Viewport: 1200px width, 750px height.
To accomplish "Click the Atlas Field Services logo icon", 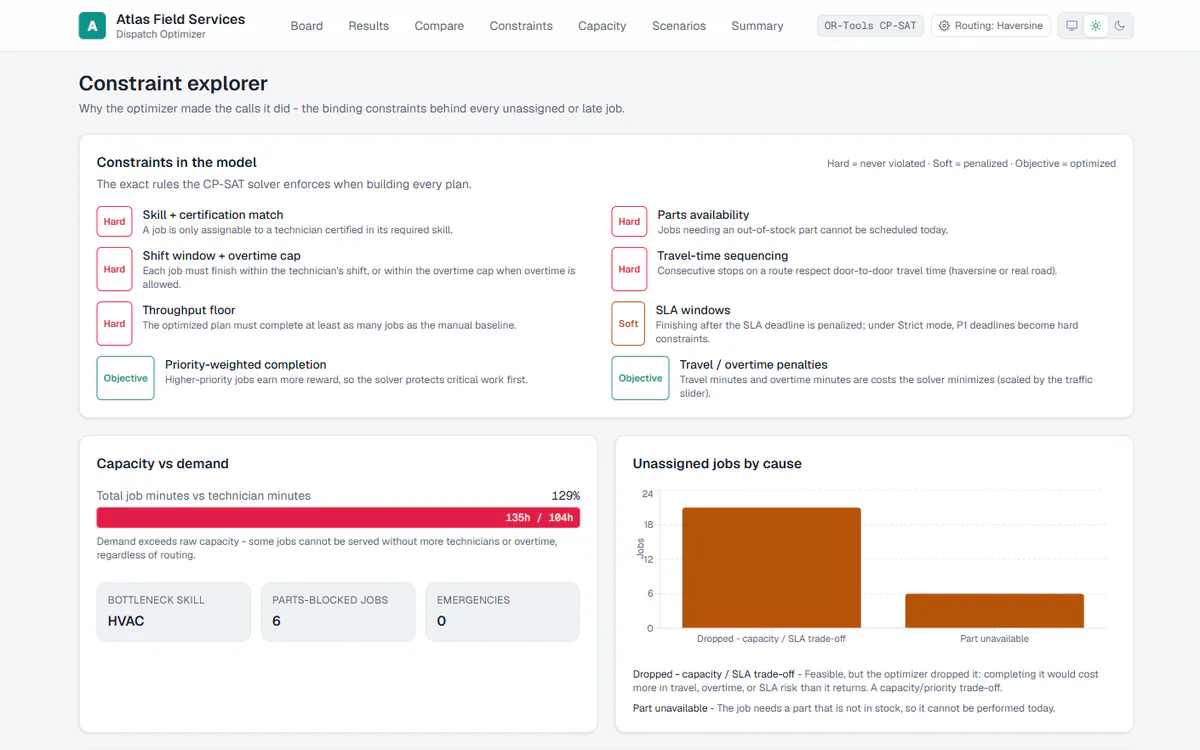I will coord(92,26).
